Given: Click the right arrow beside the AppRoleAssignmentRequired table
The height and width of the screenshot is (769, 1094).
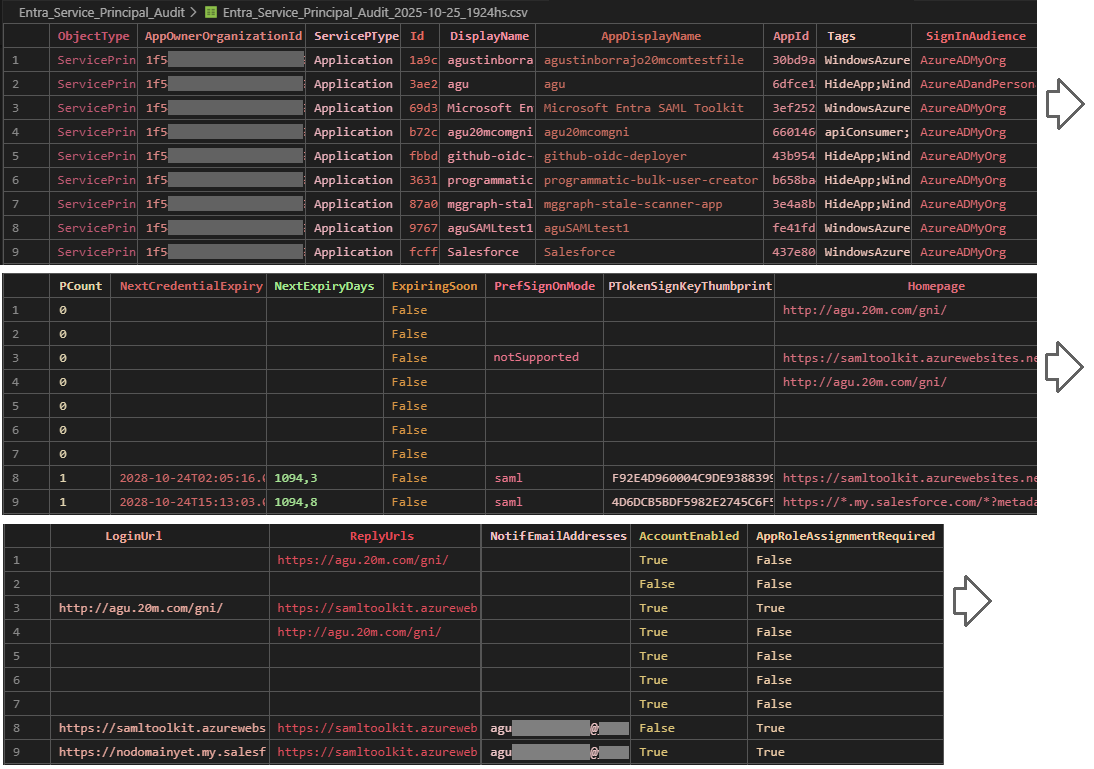Looking at the screenshot, I should pyautogui.click(x=971, y=600).
